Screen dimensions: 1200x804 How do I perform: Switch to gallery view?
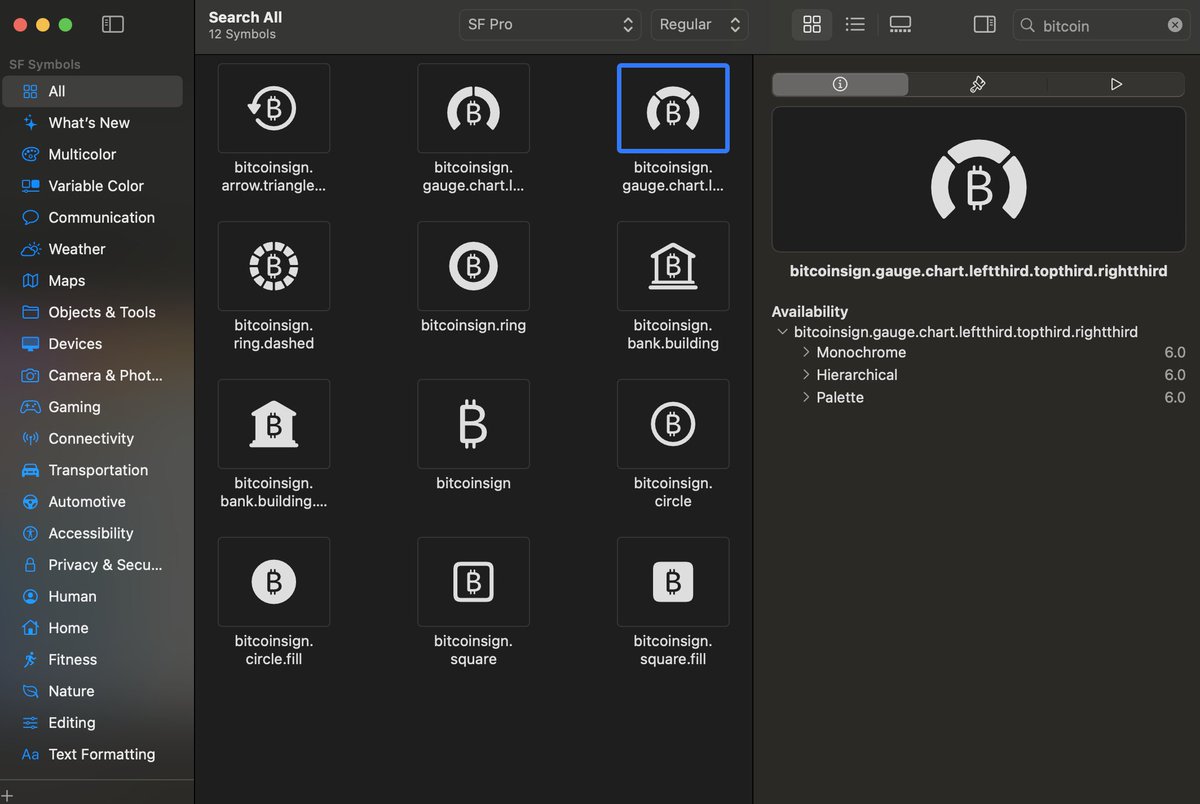pos(900,25)
